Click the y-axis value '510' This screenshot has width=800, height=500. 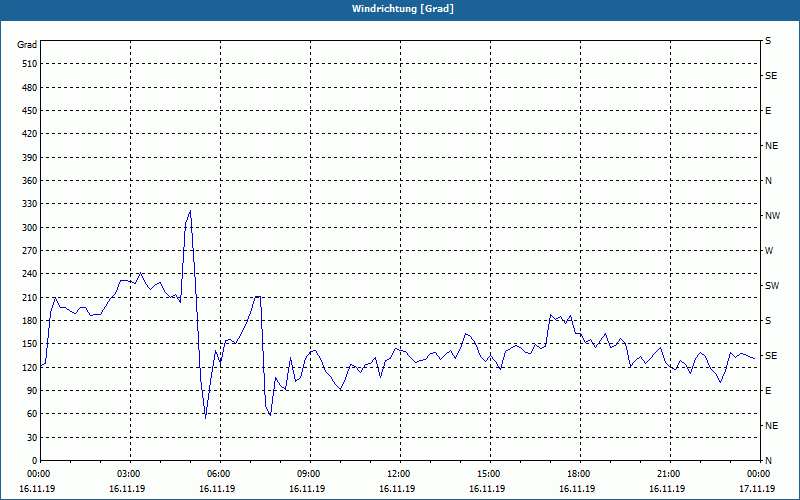[x=30, y=64]
